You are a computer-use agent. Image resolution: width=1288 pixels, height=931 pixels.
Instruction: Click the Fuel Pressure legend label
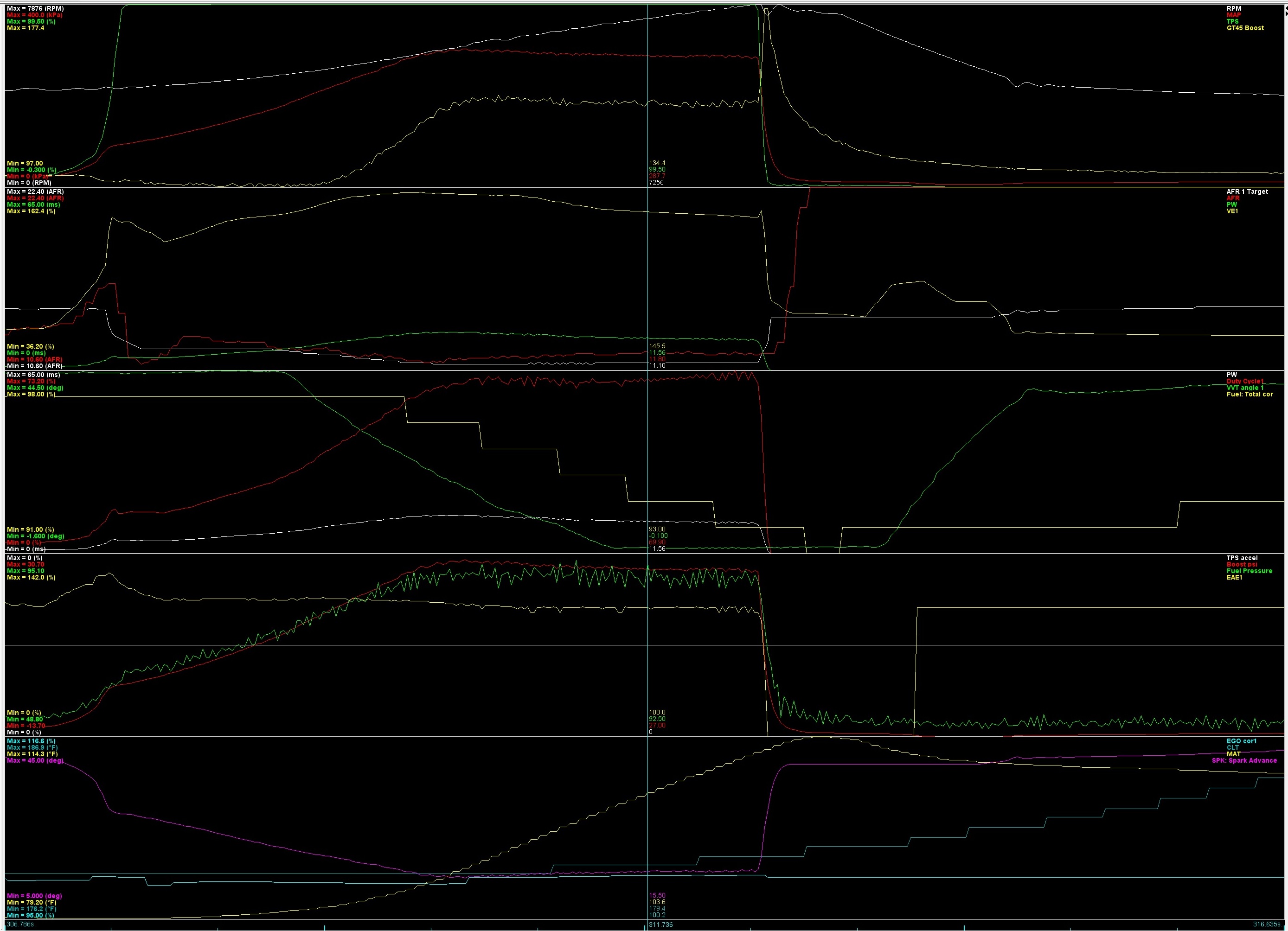click(x=1249, y=571)
